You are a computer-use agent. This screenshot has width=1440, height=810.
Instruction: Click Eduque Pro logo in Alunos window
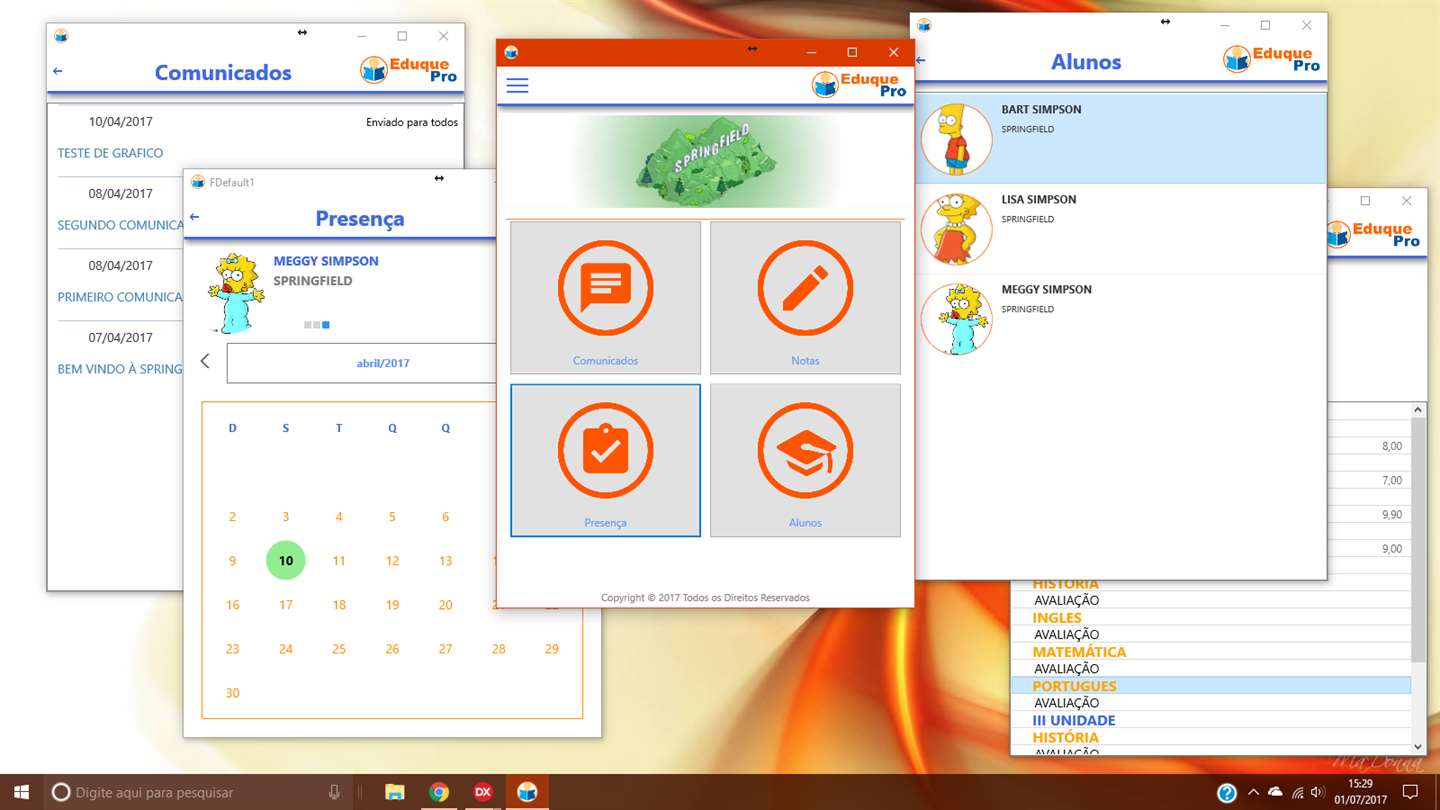coord(1271,59)
